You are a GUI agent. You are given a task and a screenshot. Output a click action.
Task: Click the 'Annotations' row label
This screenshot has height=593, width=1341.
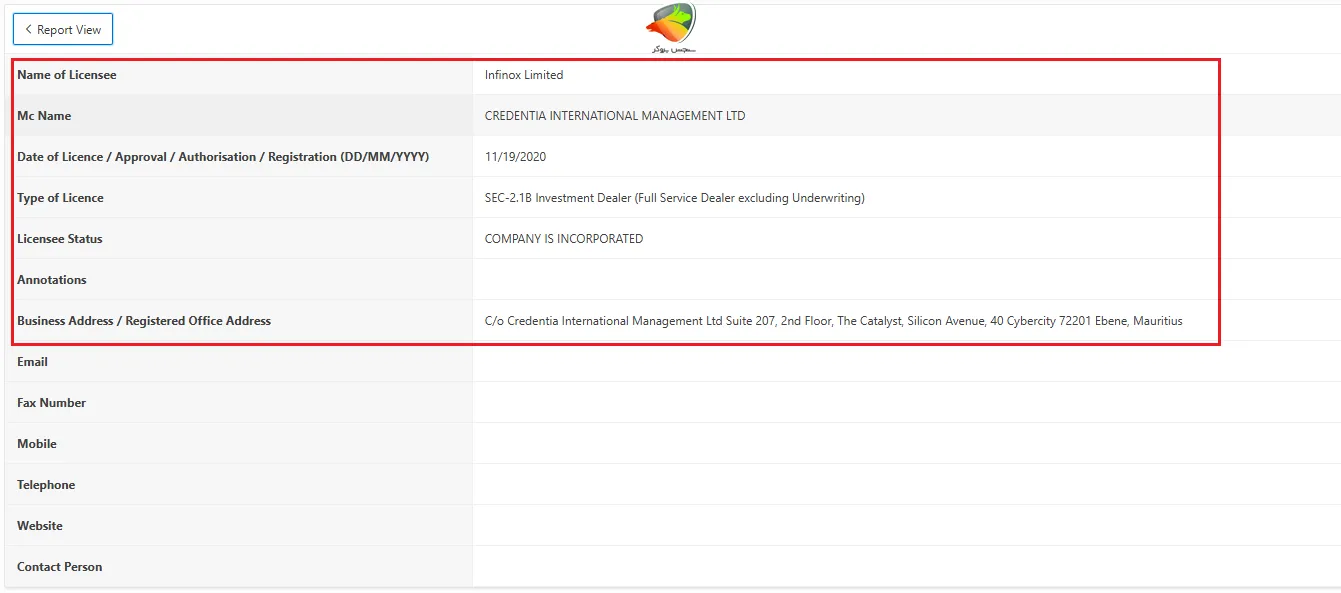[x=52, y=280]
